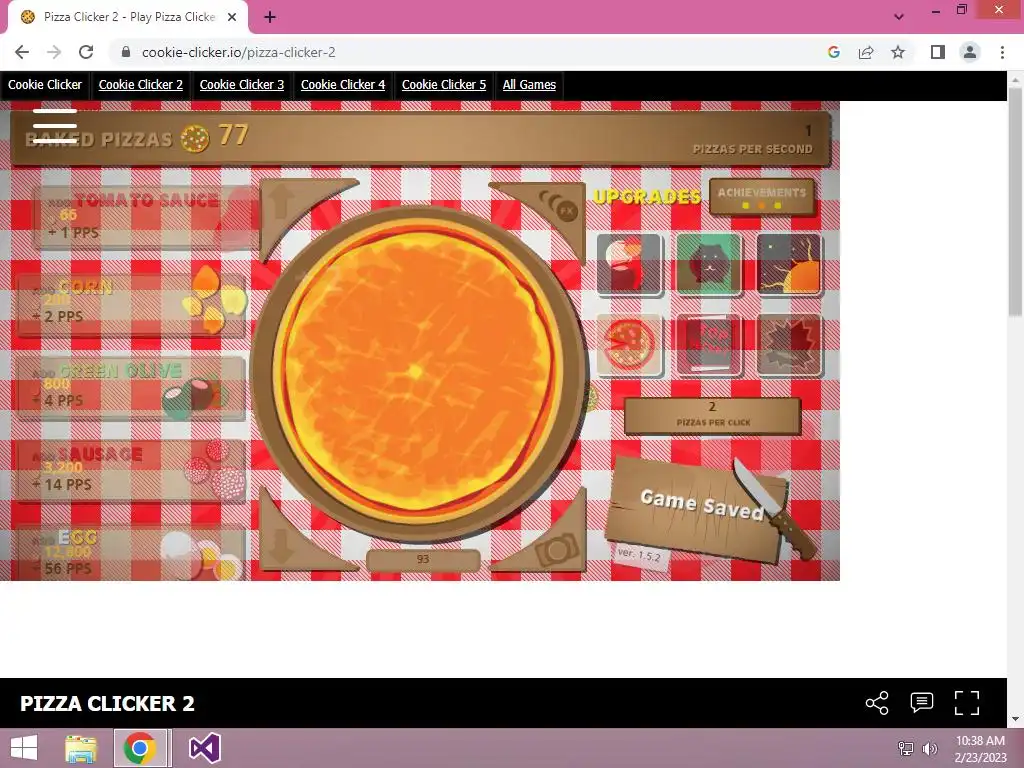Open Cookie Clicker 3 link
The image size is (1024, 768).
point(242,85)
